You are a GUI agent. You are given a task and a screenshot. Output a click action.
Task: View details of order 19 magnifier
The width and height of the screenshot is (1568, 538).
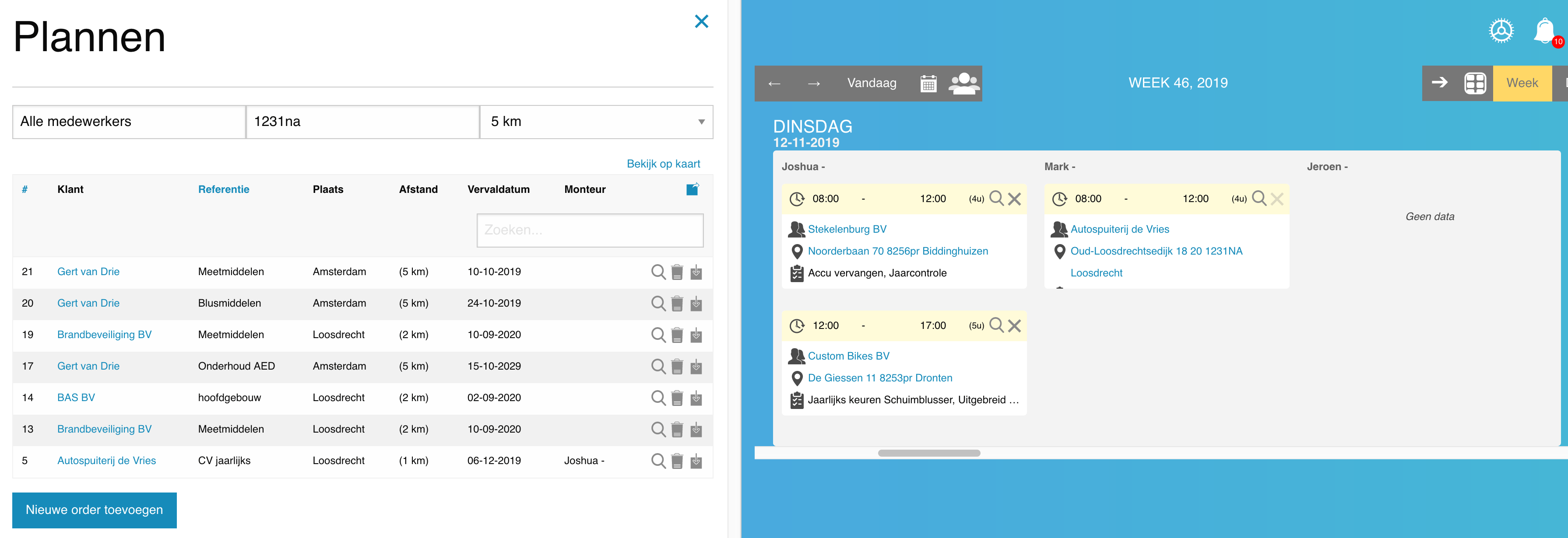pyautogui.click(x=658, y=335)
